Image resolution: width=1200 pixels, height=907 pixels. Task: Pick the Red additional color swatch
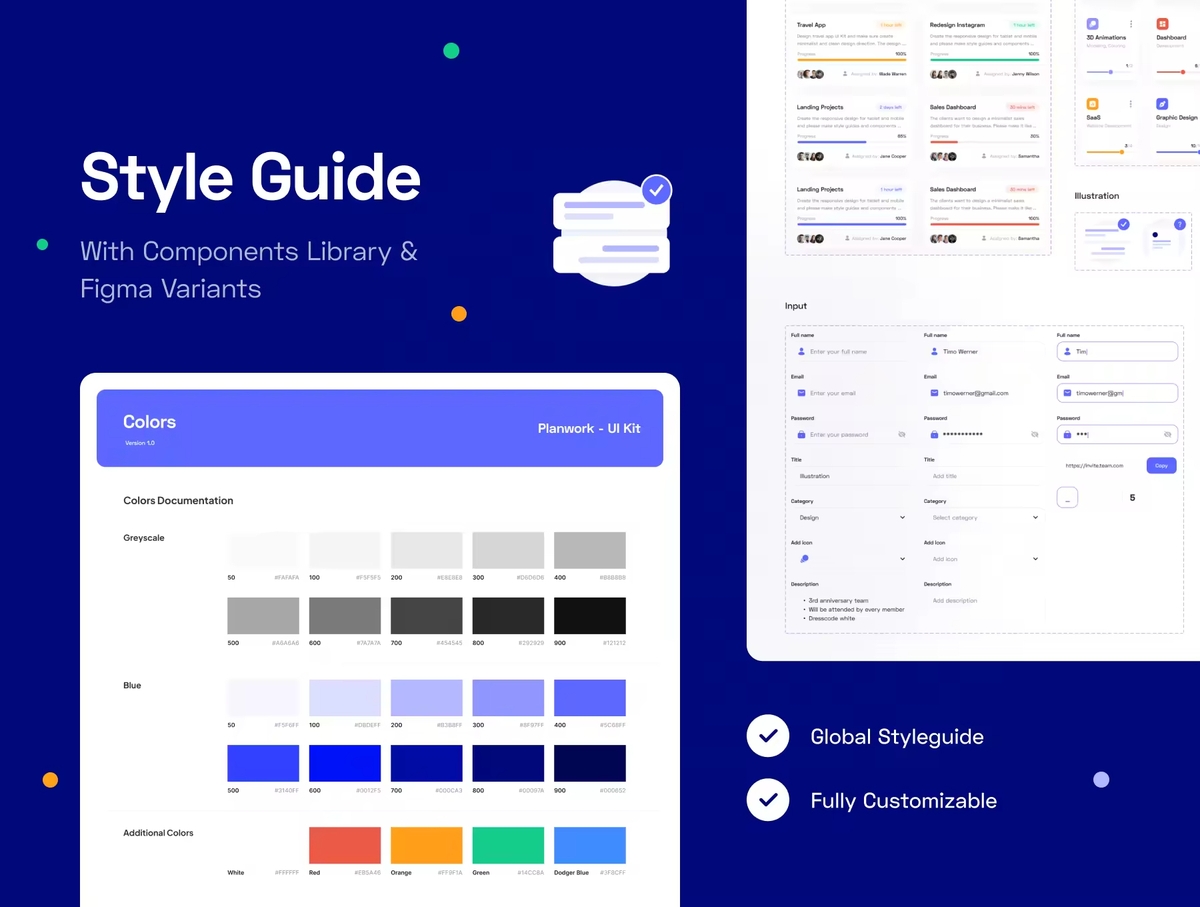coord(344,845)
